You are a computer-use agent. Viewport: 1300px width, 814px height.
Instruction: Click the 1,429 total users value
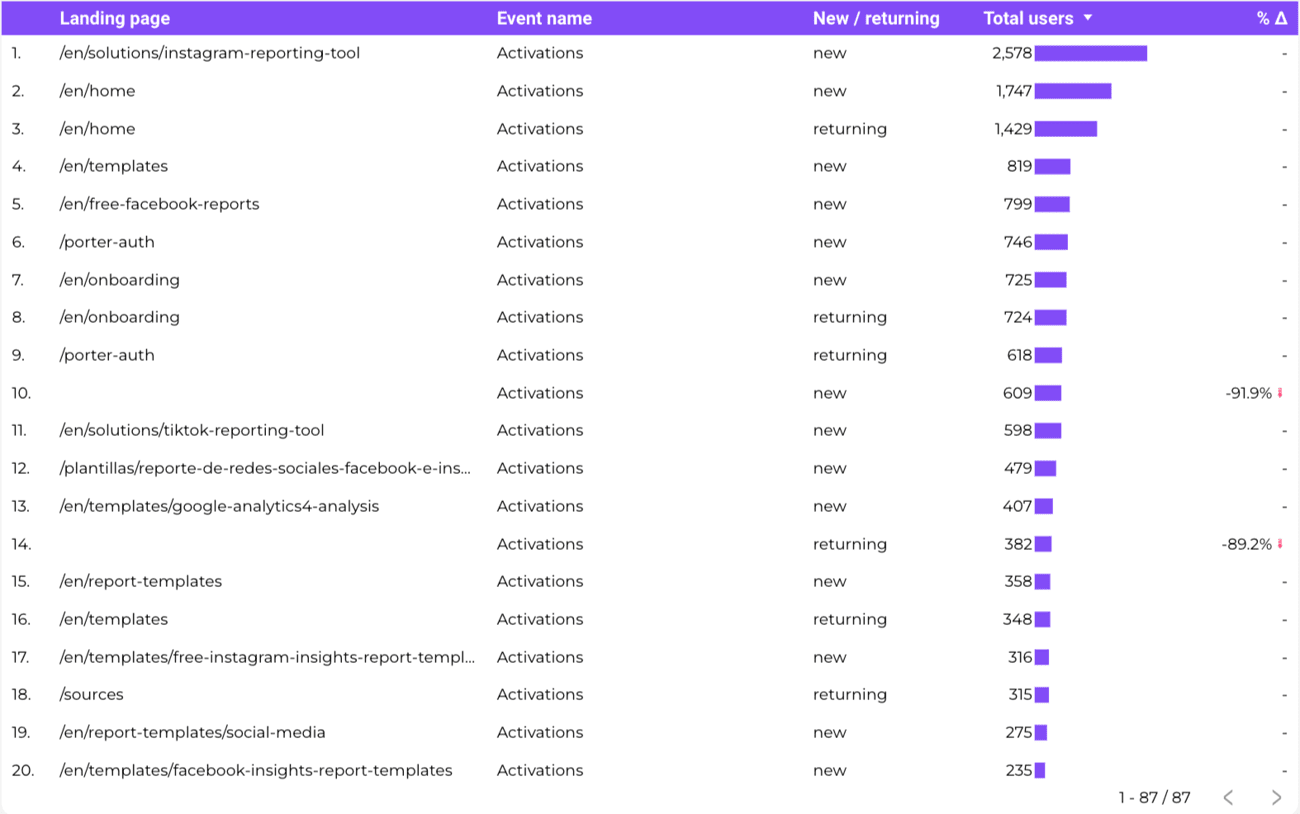coord(1014,129)
